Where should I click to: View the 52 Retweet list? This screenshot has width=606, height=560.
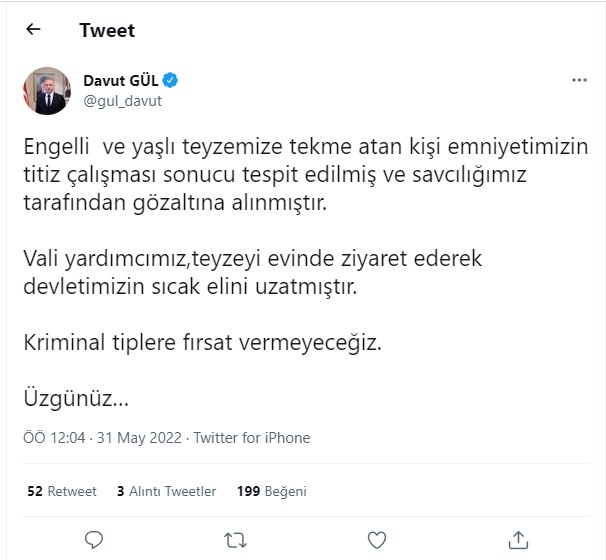62,491
